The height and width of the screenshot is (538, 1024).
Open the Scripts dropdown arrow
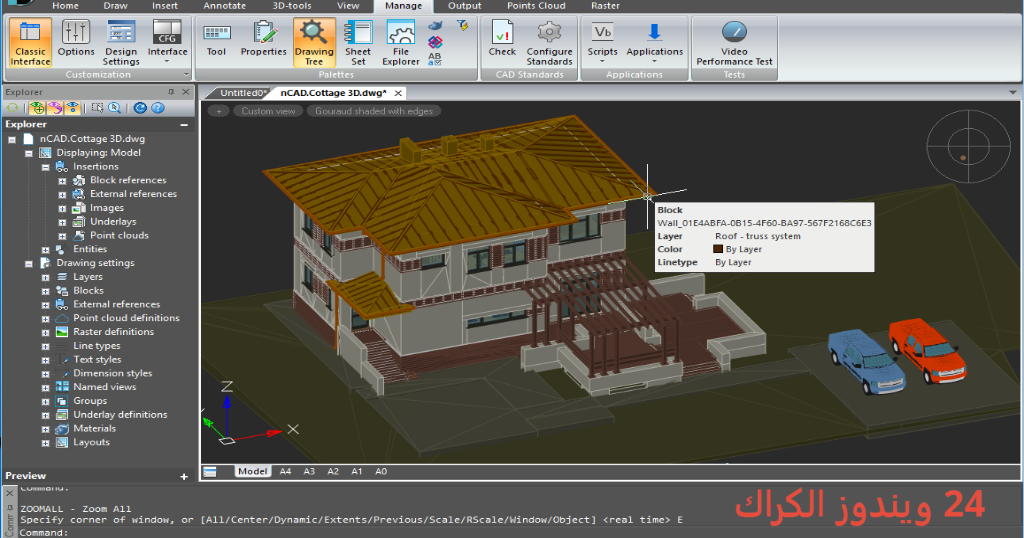pos(602,62)
